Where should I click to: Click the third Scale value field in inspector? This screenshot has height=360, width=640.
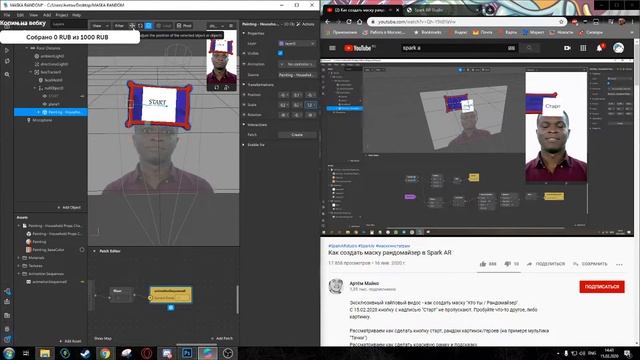tap(311, 105)
